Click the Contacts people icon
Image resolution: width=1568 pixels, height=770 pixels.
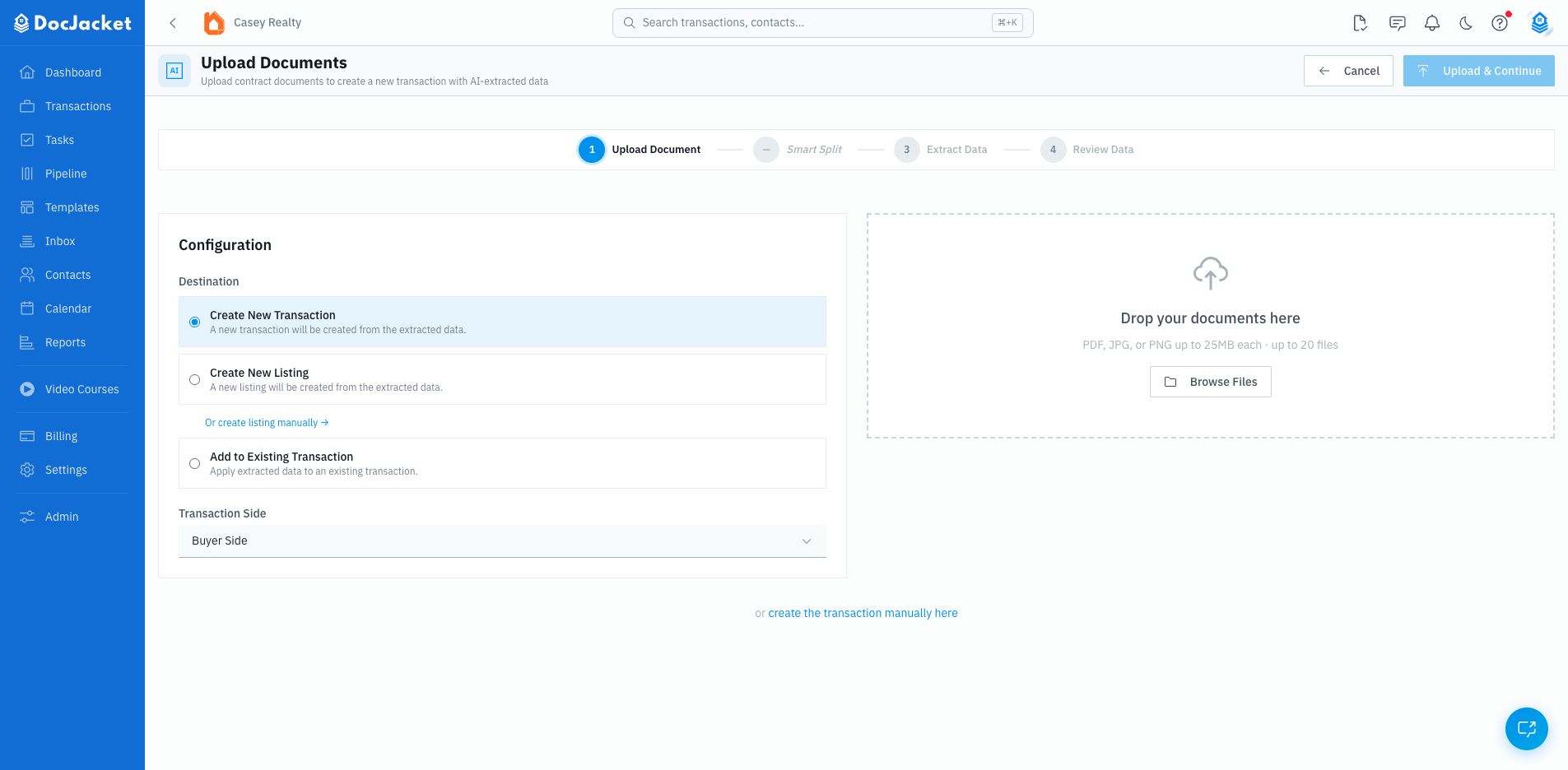[27, 275]
